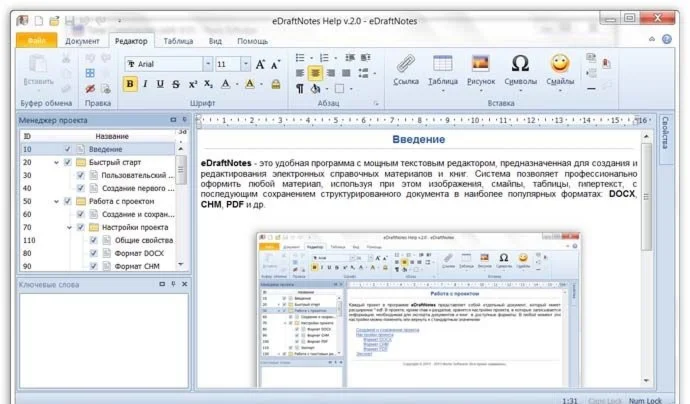This screenshot has height=404, width=690.
Task: Open the Абзац dialog launcher
Action: click(x=376, y=103)
